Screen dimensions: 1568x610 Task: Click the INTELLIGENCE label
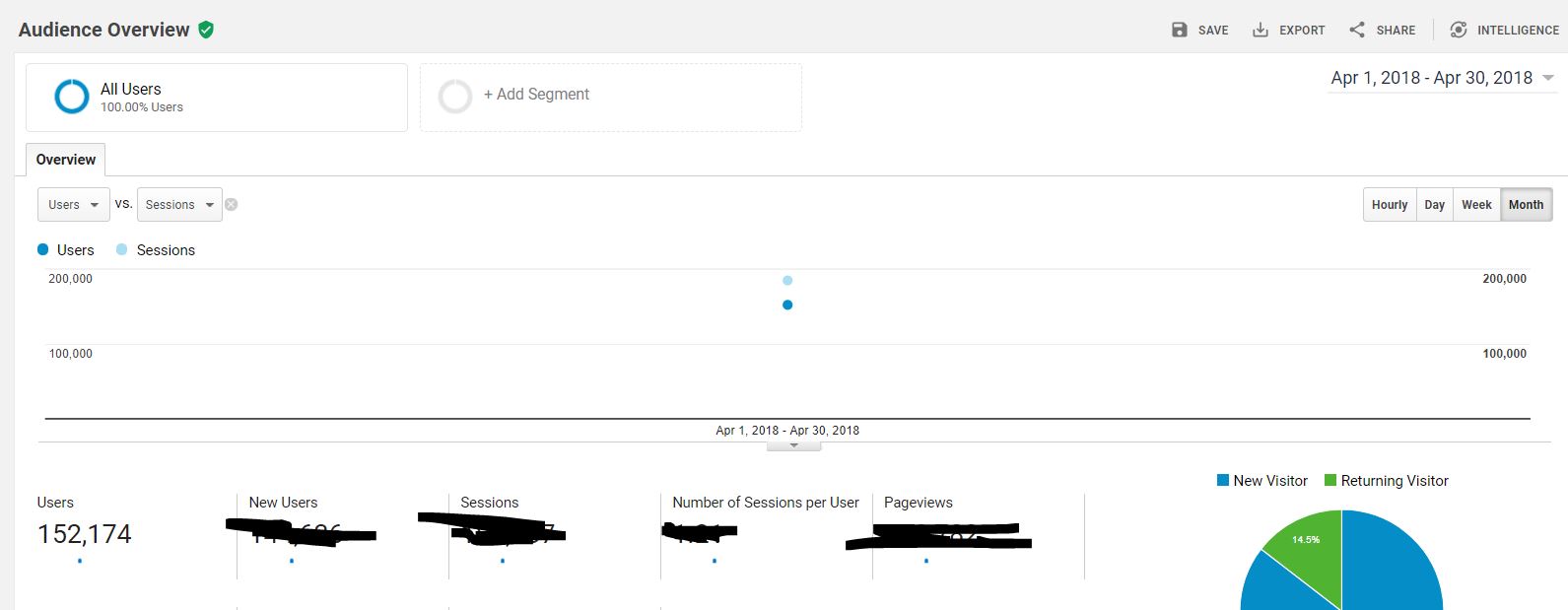pos(1518,31)
